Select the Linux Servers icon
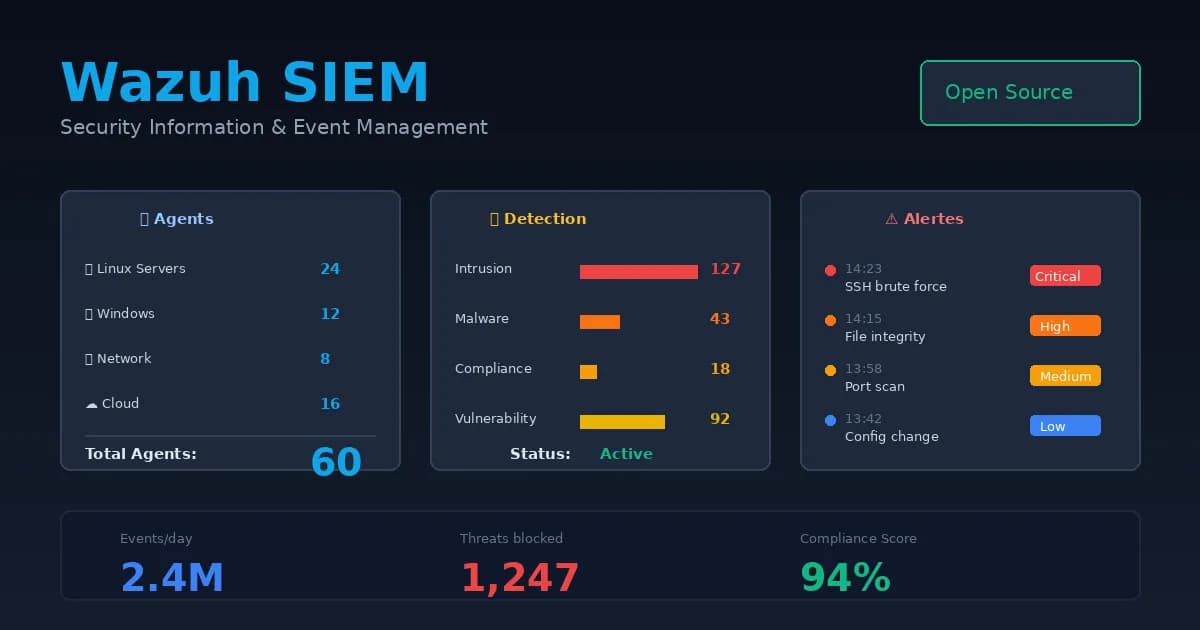The width and height of the screenshot is (1200, 630). click(x=89, y=268)
